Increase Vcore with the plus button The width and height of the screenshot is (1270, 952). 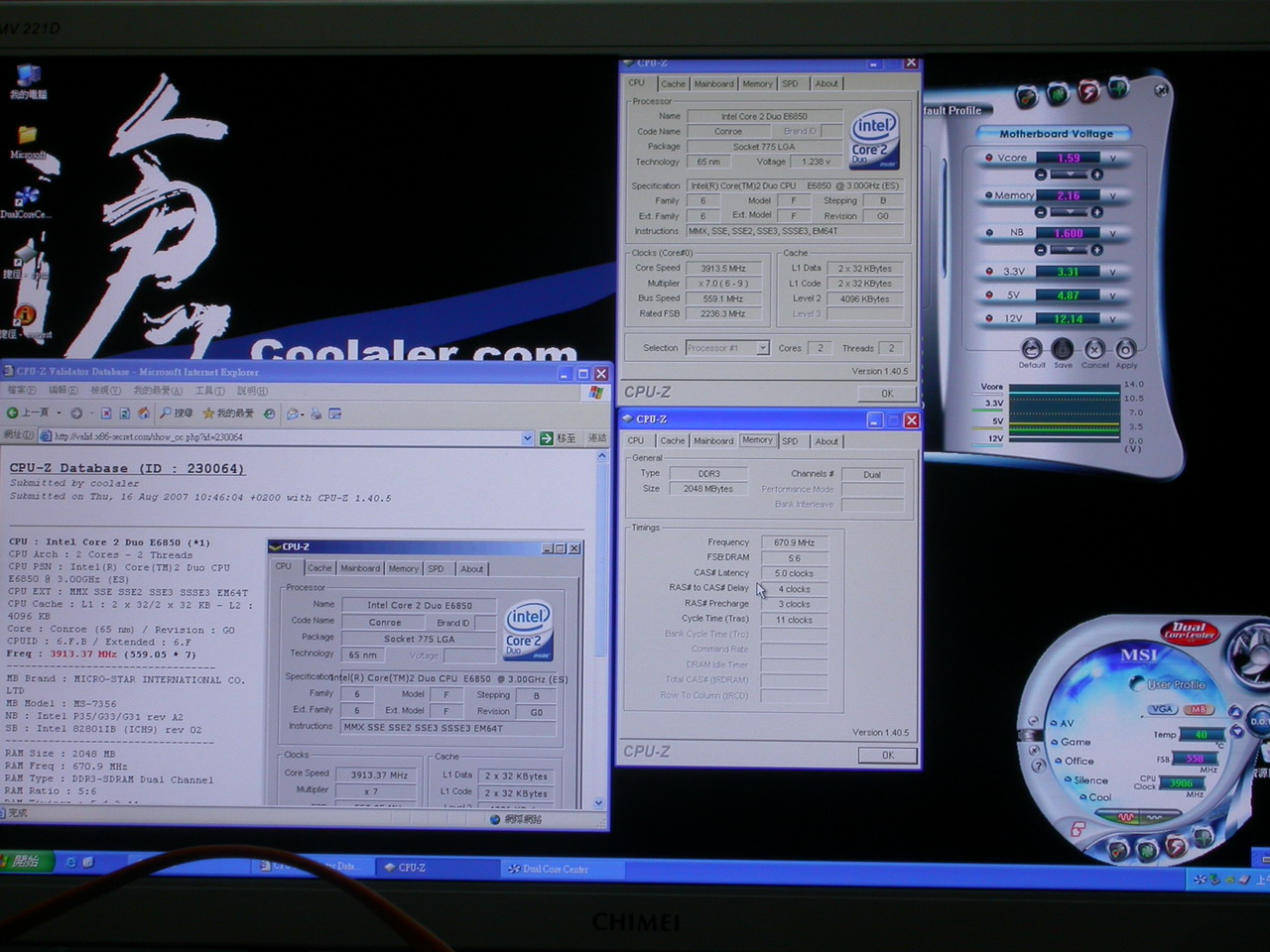click(1096, 175)
